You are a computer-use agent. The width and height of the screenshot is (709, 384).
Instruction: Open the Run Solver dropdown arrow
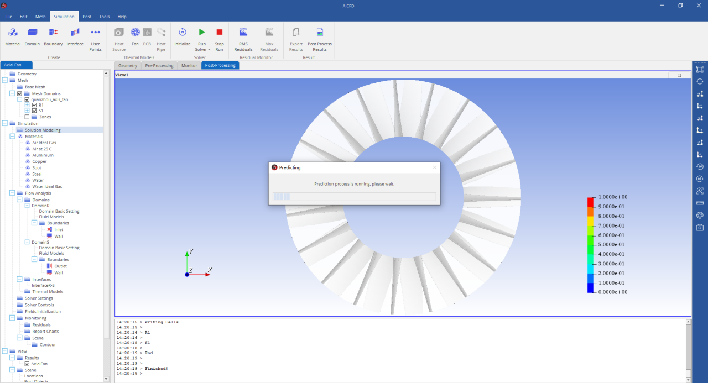click(x=209, y=50)
